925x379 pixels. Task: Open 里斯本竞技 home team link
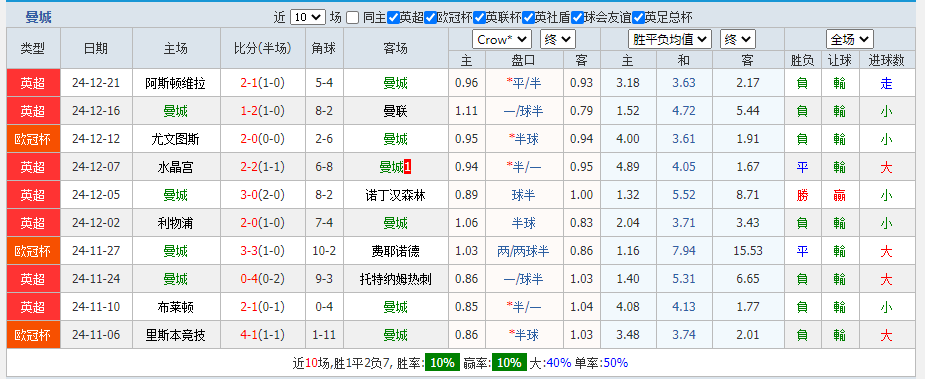point(176,335)
